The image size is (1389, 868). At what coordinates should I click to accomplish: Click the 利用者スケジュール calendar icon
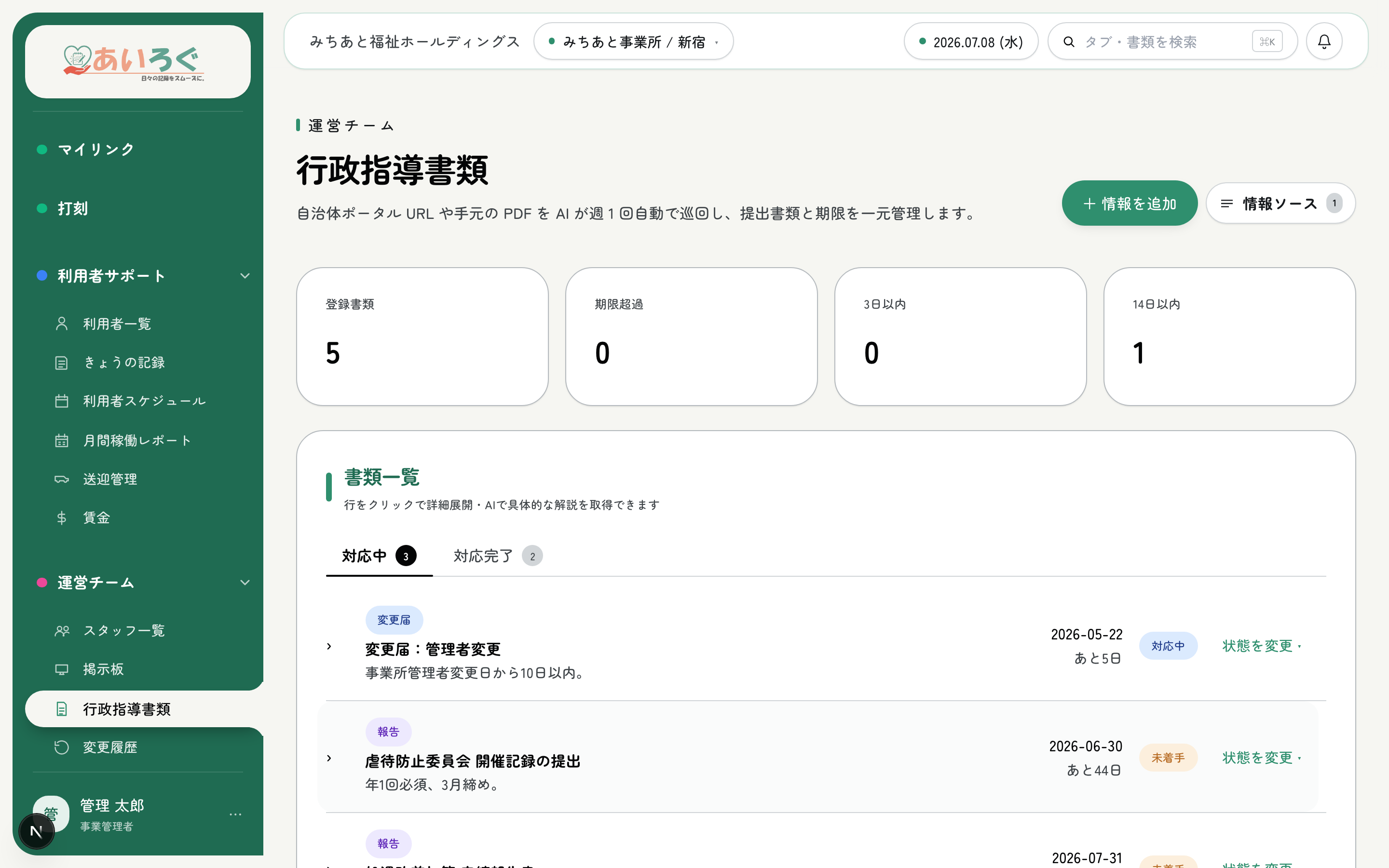pos(61,401)
